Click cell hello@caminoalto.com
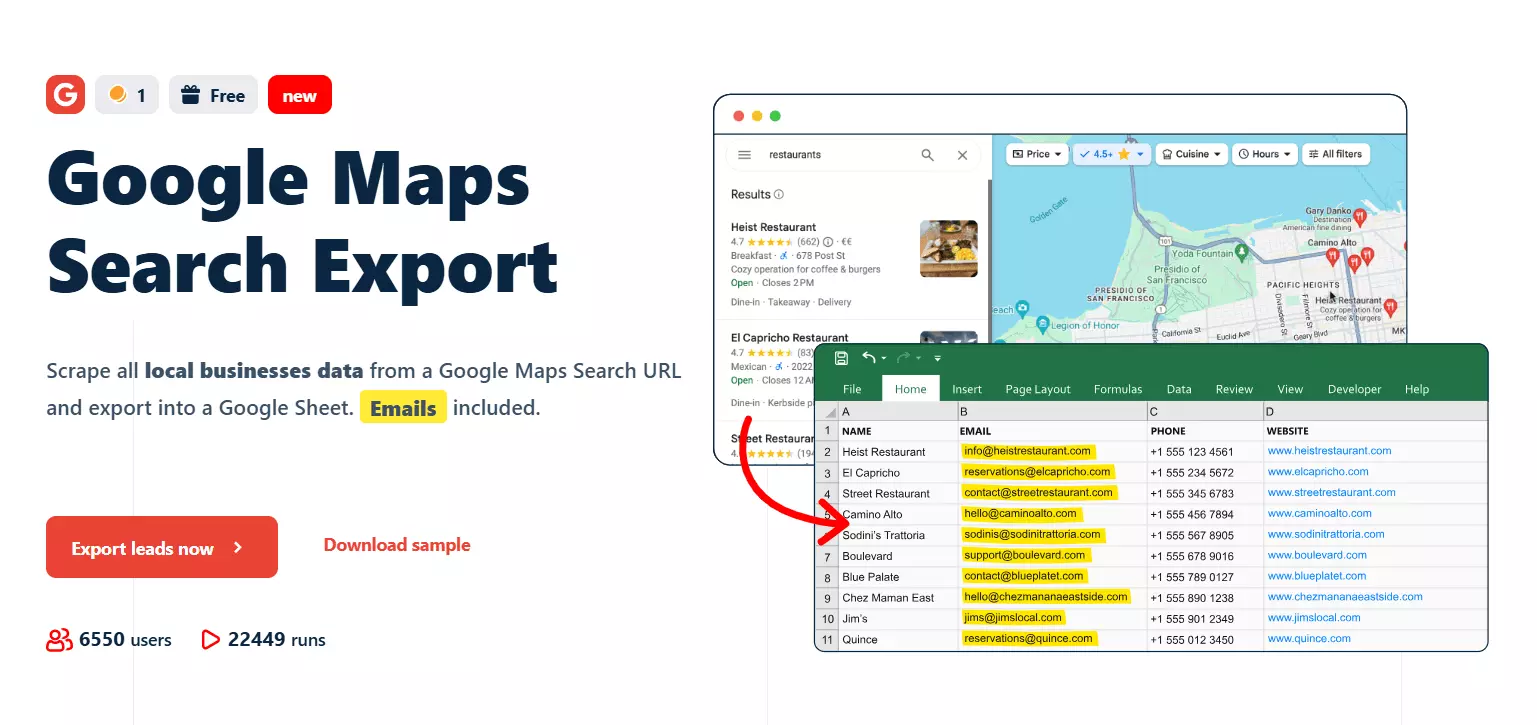This screenshot has height=725, width=1537. tap(1052, 514)
